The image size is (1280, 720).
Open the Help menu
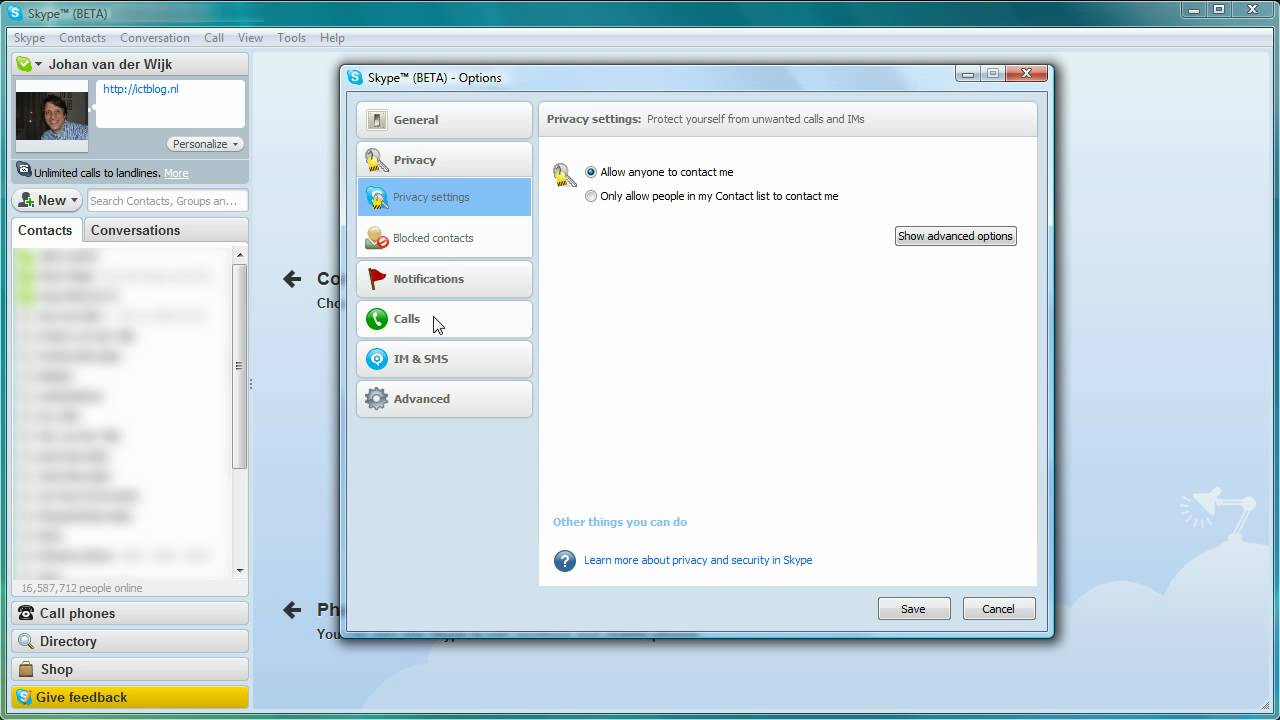point(332,38)
